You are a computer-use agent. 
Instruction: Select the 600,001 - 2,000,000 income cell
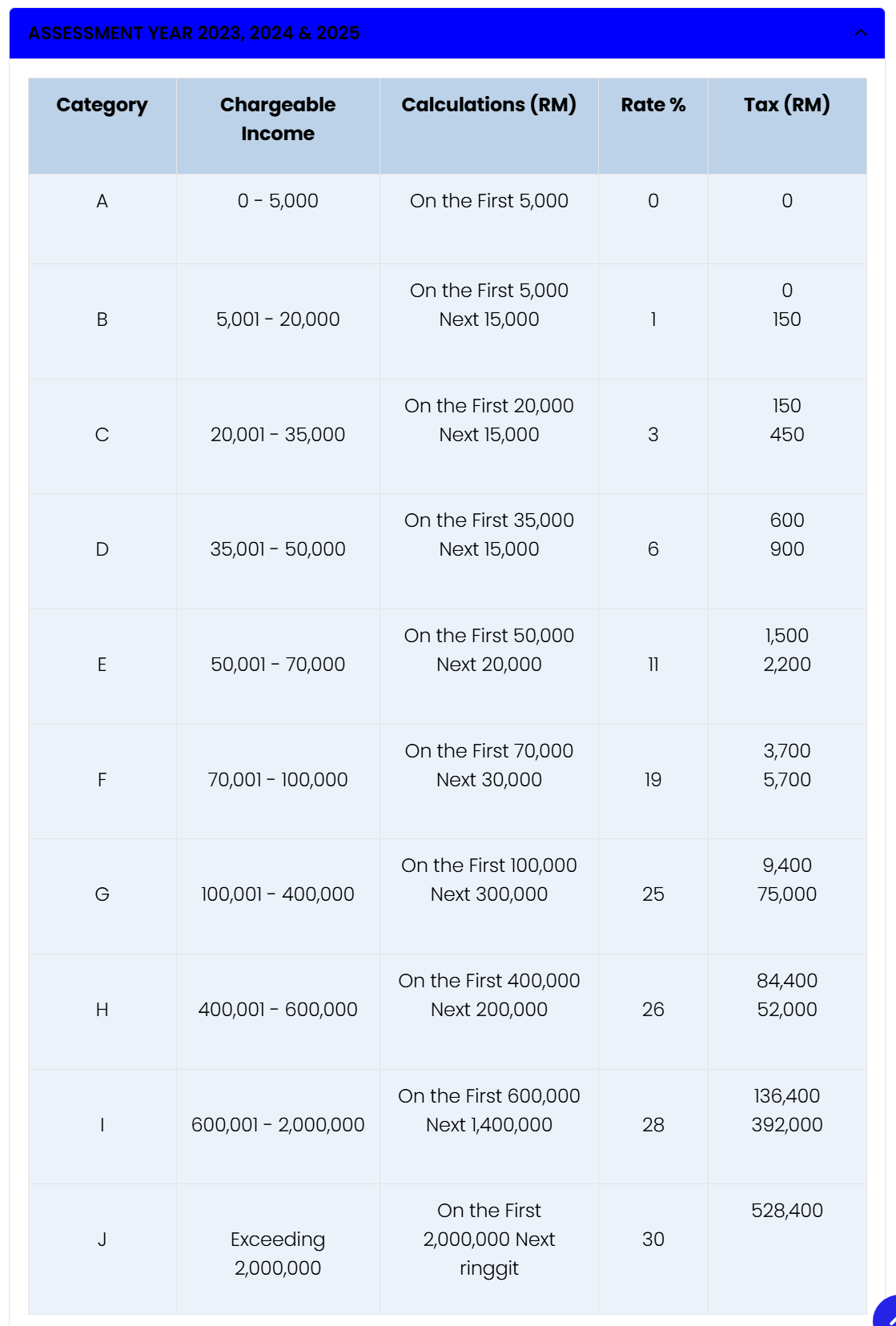pos(278,1125)
